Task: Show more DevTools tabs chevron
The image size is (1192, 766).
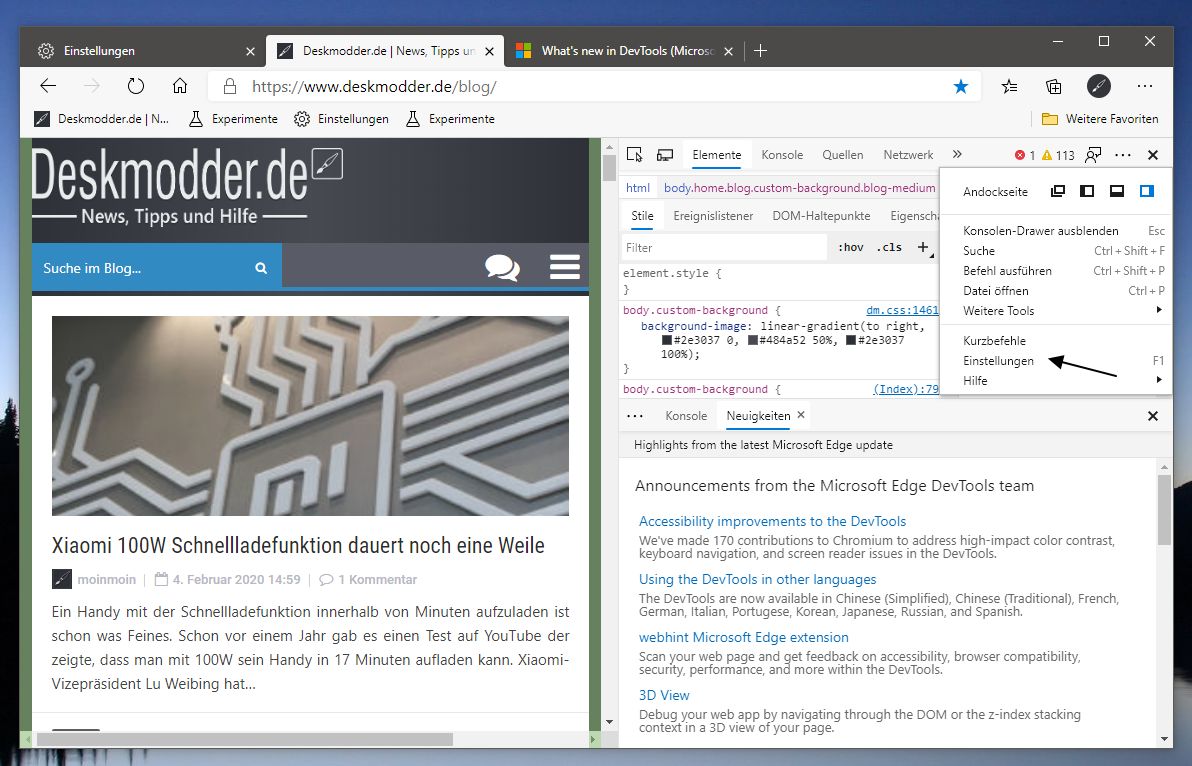Action: pyautogui.click(x=957, y=154)
